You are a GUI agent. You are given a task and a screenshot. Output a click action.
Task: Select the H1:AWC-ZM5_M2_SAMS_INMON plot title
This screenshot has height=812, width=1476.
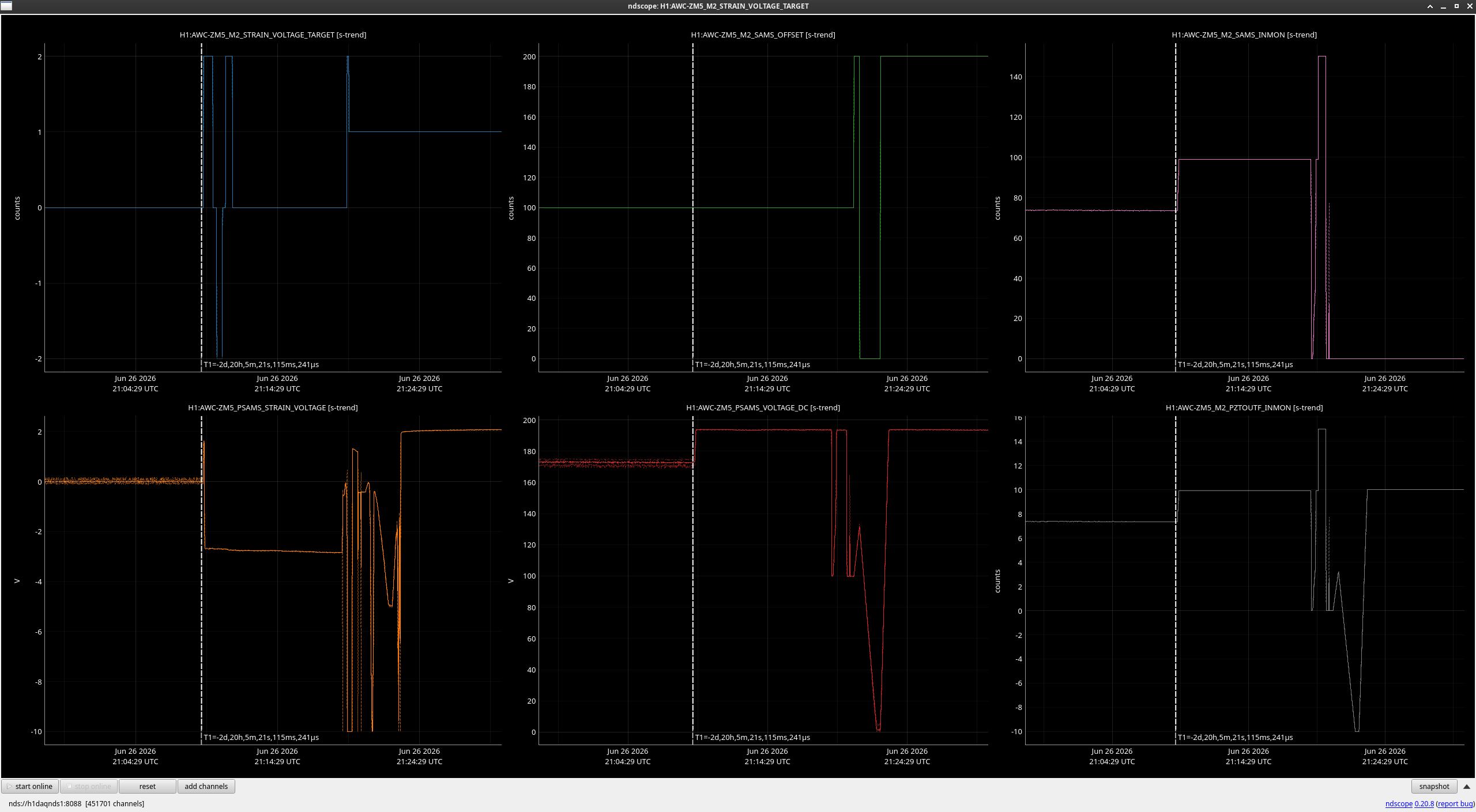coord(1244,35)
